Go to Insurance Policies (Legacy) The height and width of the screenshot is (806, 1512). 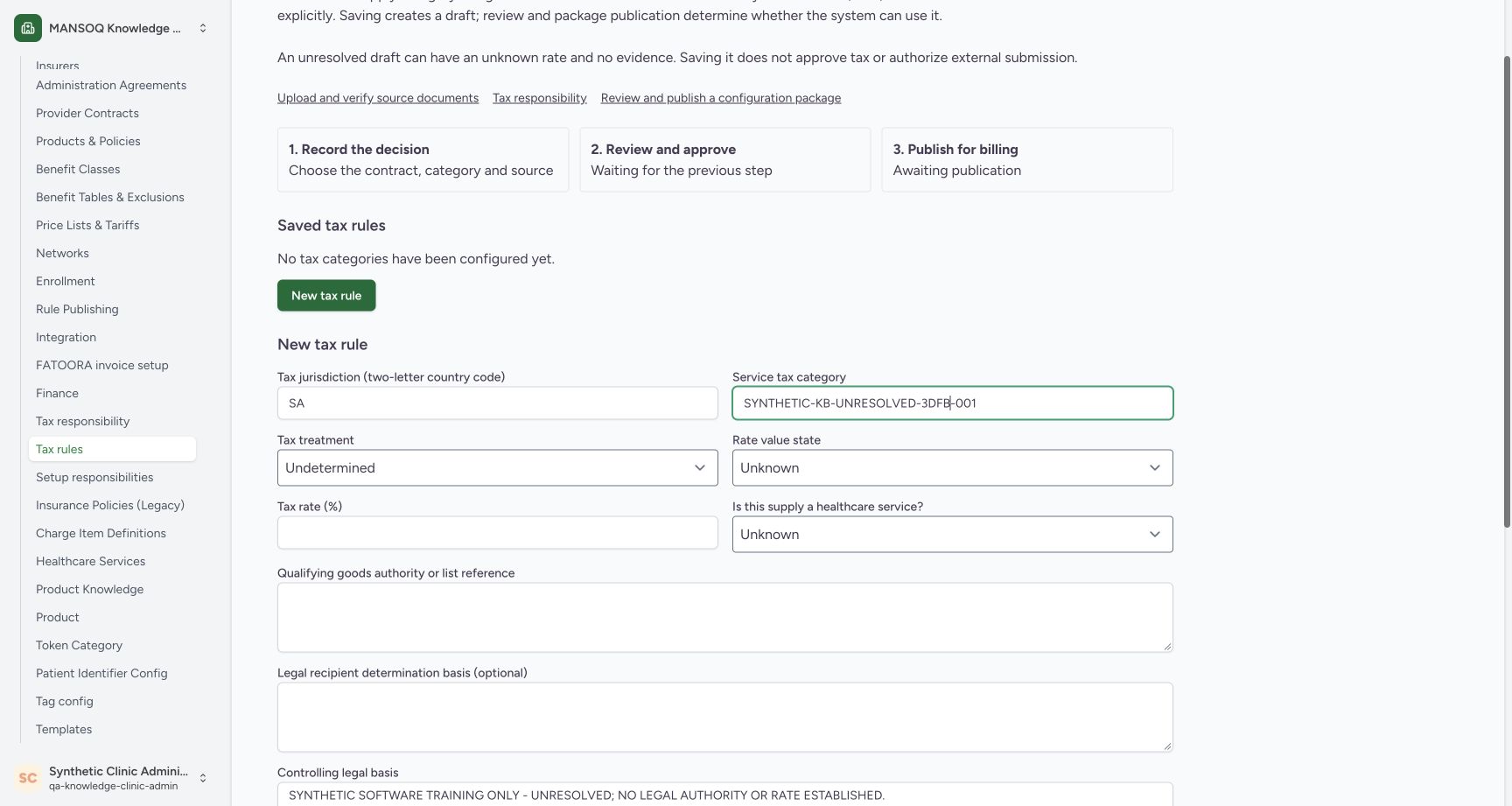click(110, 505)
